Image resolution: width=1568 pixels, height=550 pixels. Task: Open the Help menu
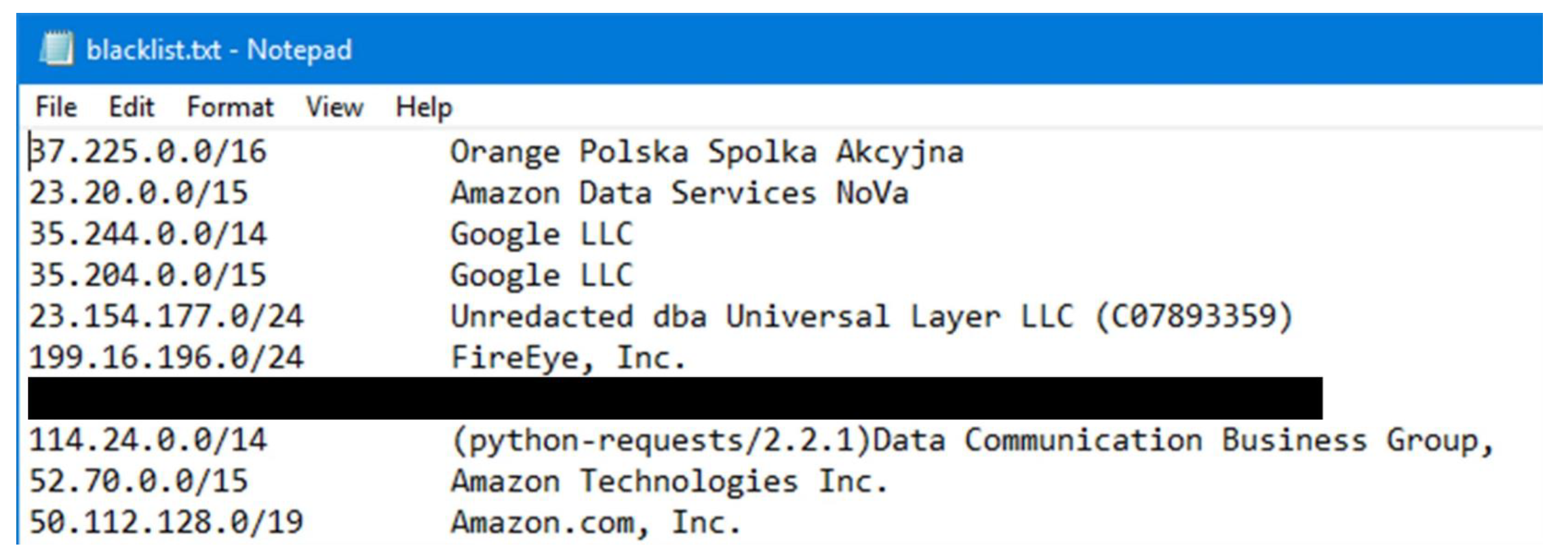tap(424, 107)
